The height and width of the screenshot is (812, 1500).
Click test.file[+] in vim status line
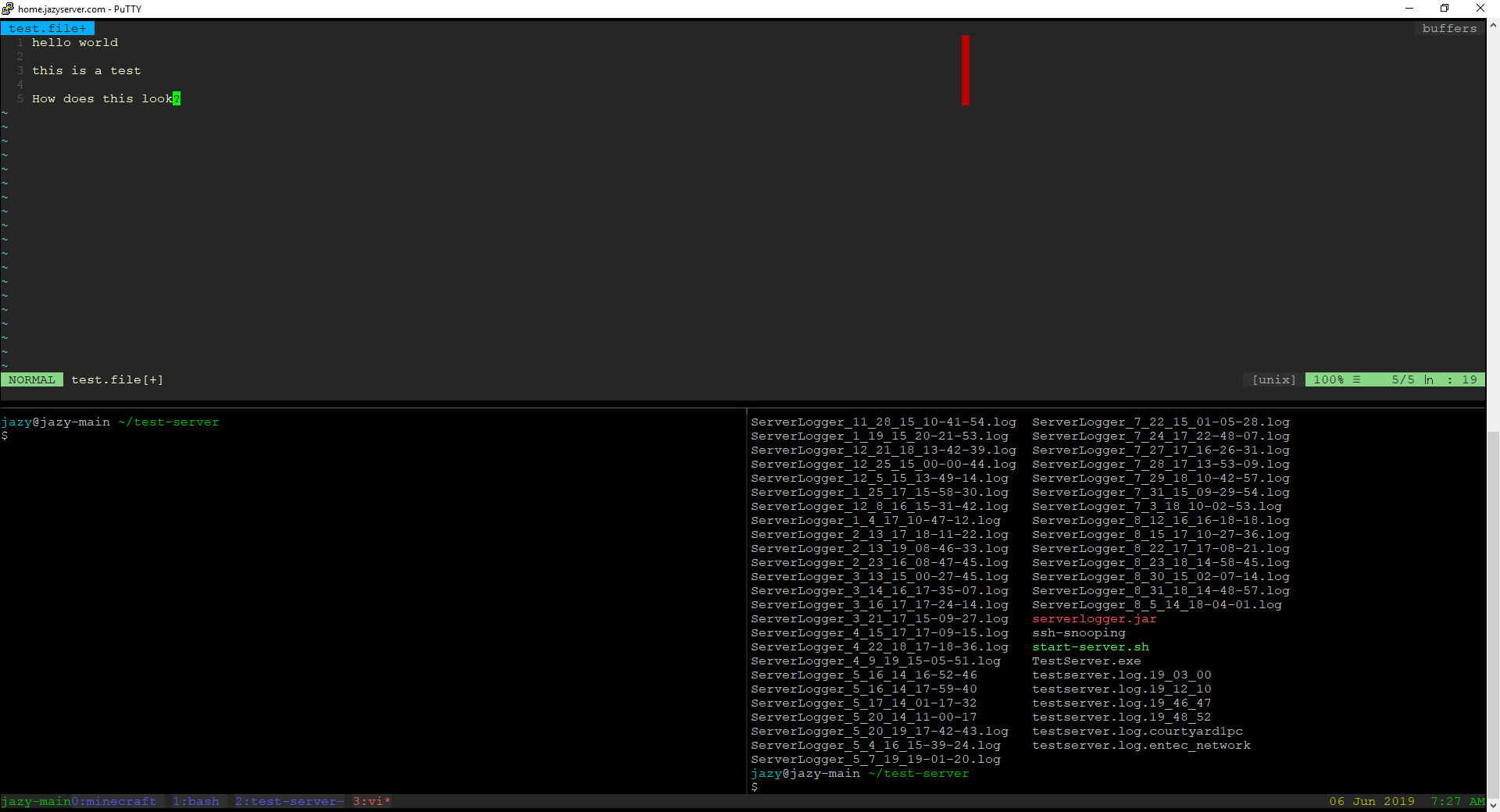tap(117, 379)
